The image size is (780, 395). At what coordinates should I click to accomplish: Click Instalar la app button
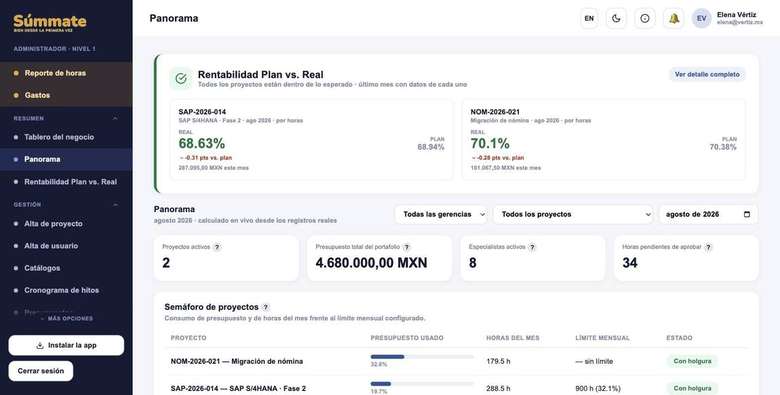click(x=66, y=345)
